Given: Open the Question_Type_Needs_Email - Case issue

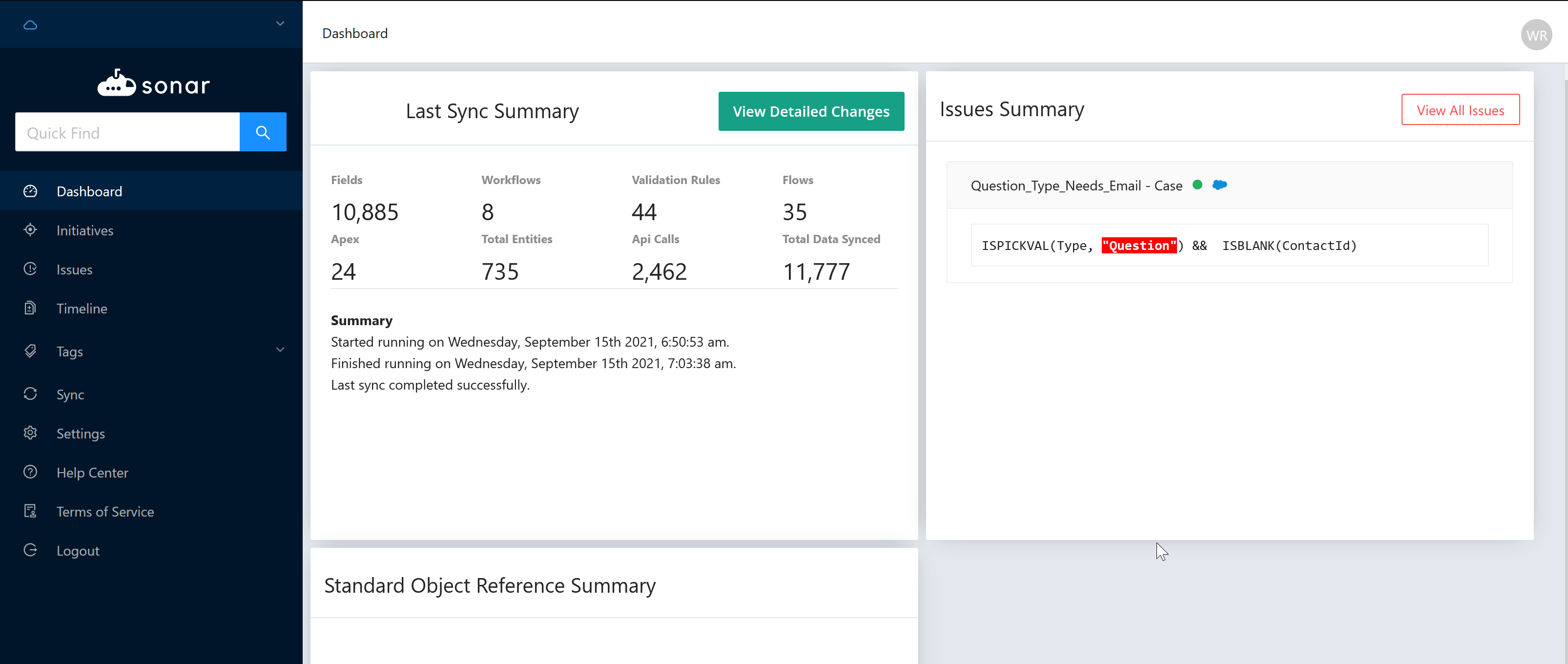Looking at the screenshot, I should (1075, 186).
